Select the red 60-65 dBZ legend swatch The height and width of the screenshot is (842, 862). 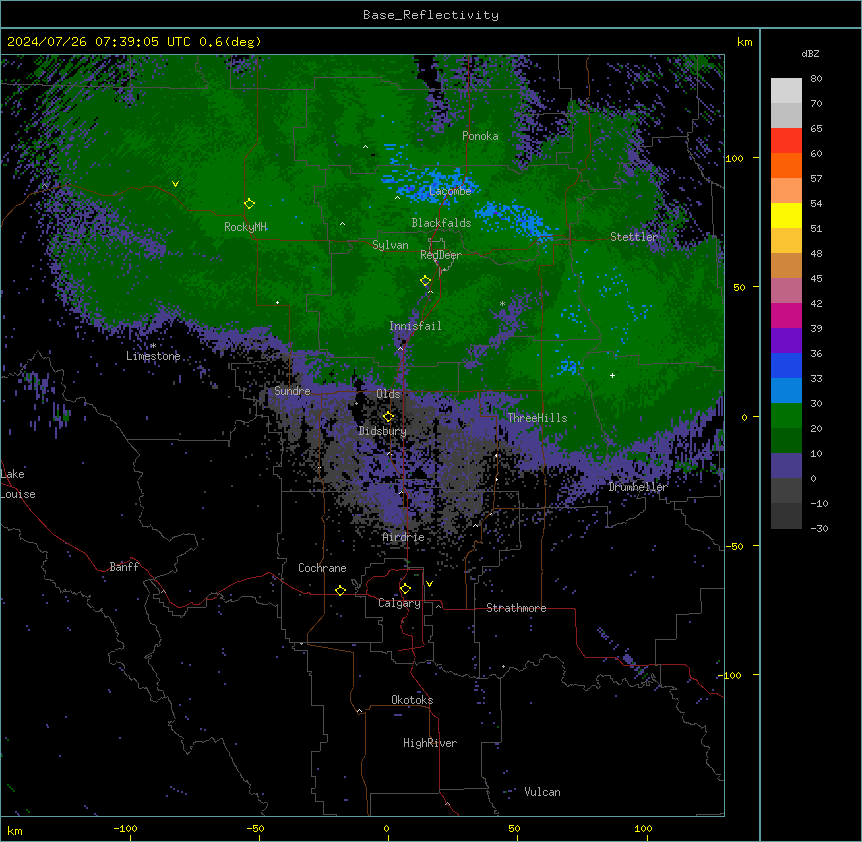[x=786, y=141]
